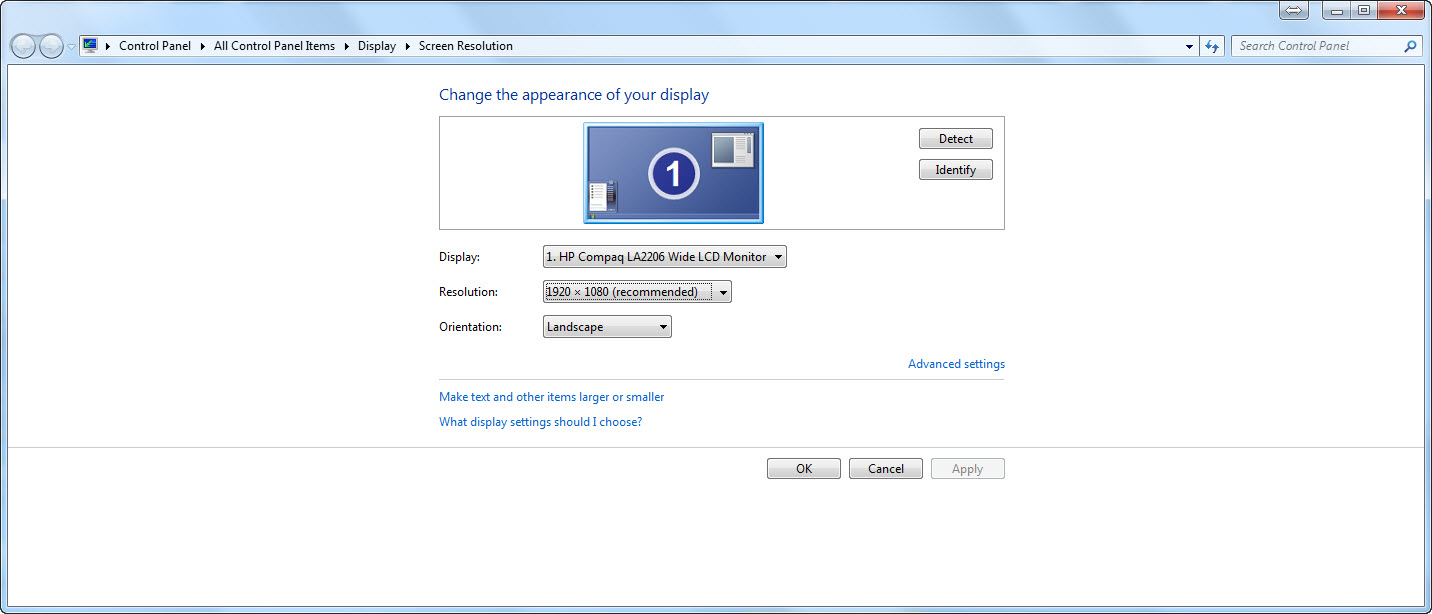Viewport: 1432px width, 614px height.
Task: Click the Back navigation arrow
Action: point(23,46)
